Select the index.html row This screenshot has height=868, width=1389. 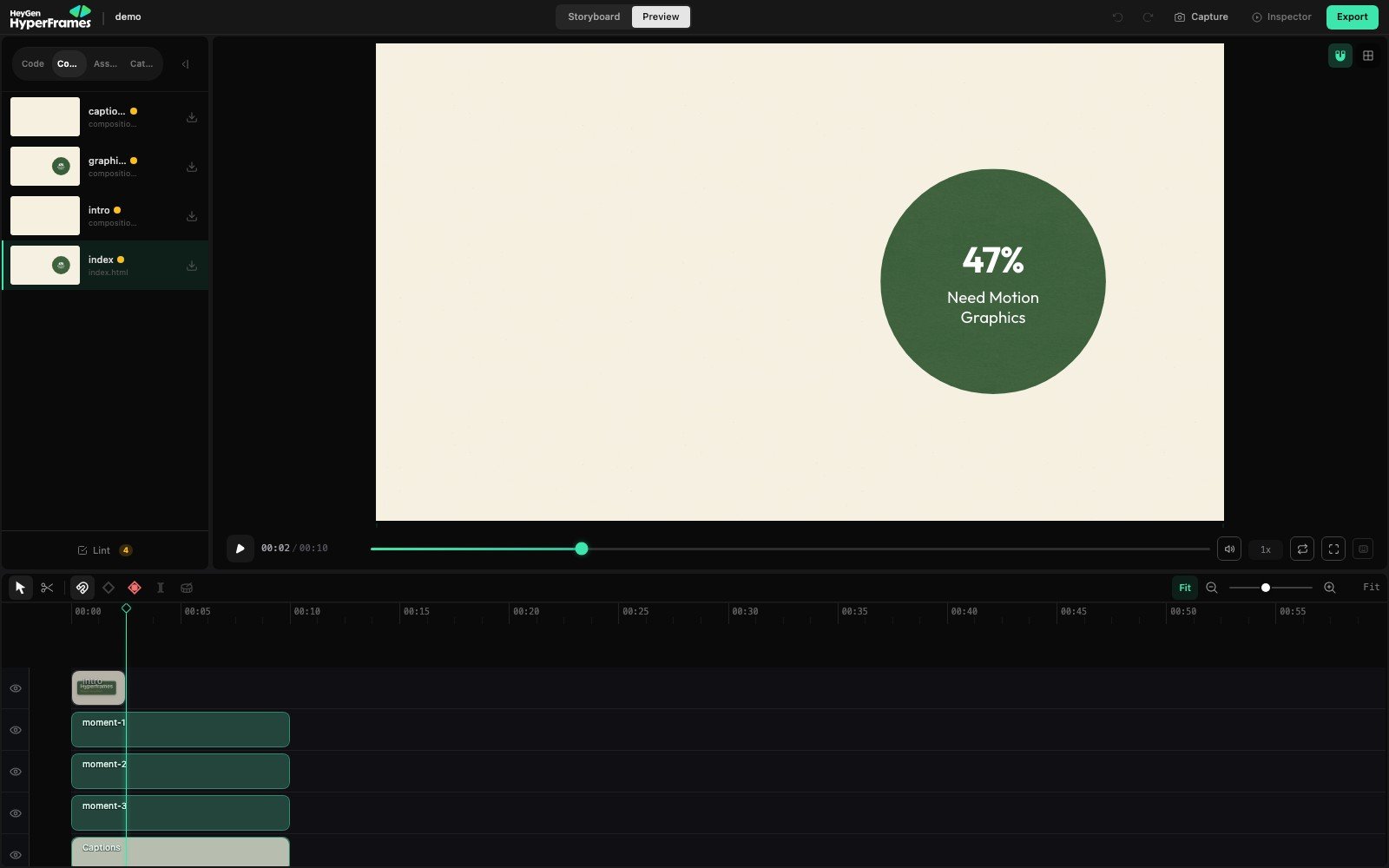105,266
